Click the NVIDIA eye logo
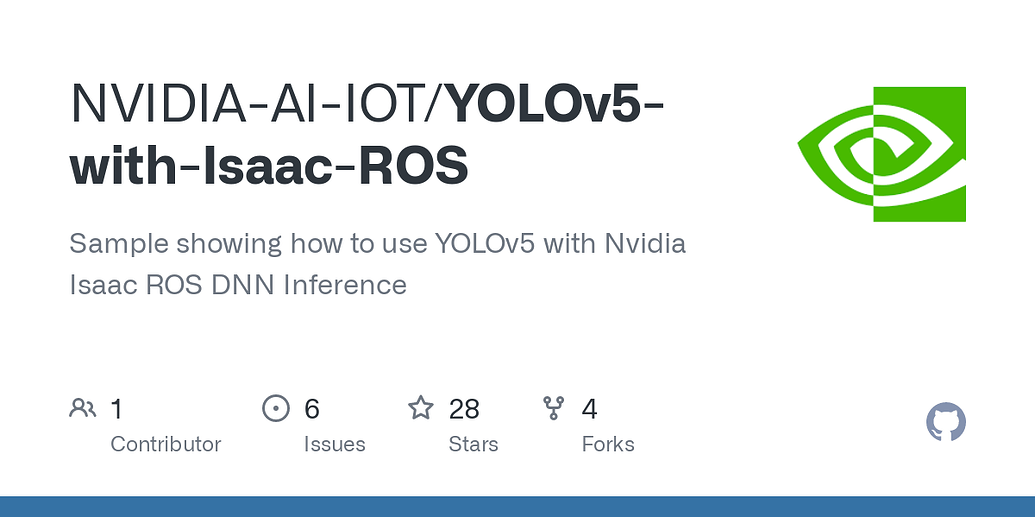 [x=881, y=154]
